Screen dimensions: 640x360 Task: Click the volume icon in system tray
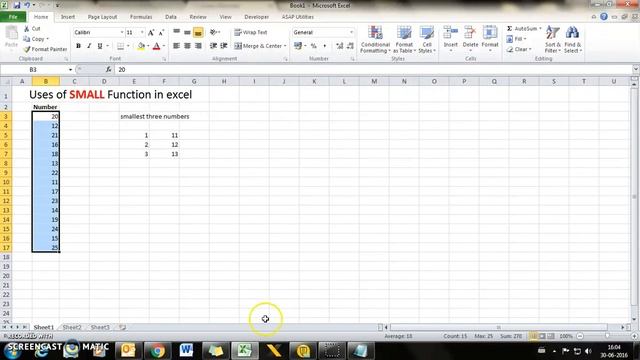pos(588,351)
